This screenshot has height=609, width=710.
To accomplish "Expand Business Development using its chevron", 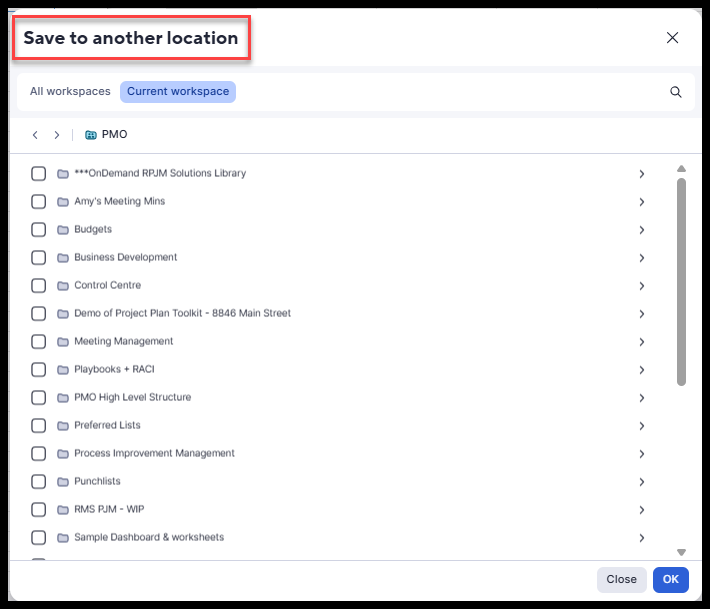I will [642, 258].
